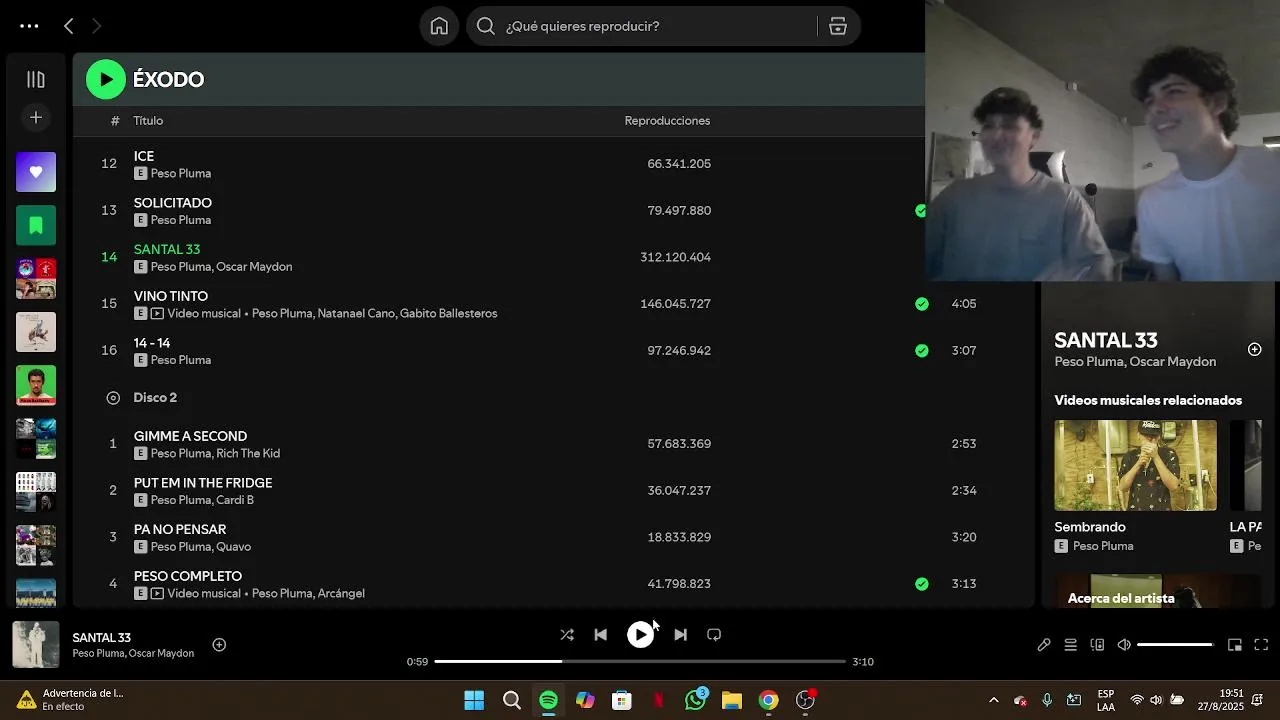Open the three-dot app menu
This screenshot has height=720, width=1280.
29,26
